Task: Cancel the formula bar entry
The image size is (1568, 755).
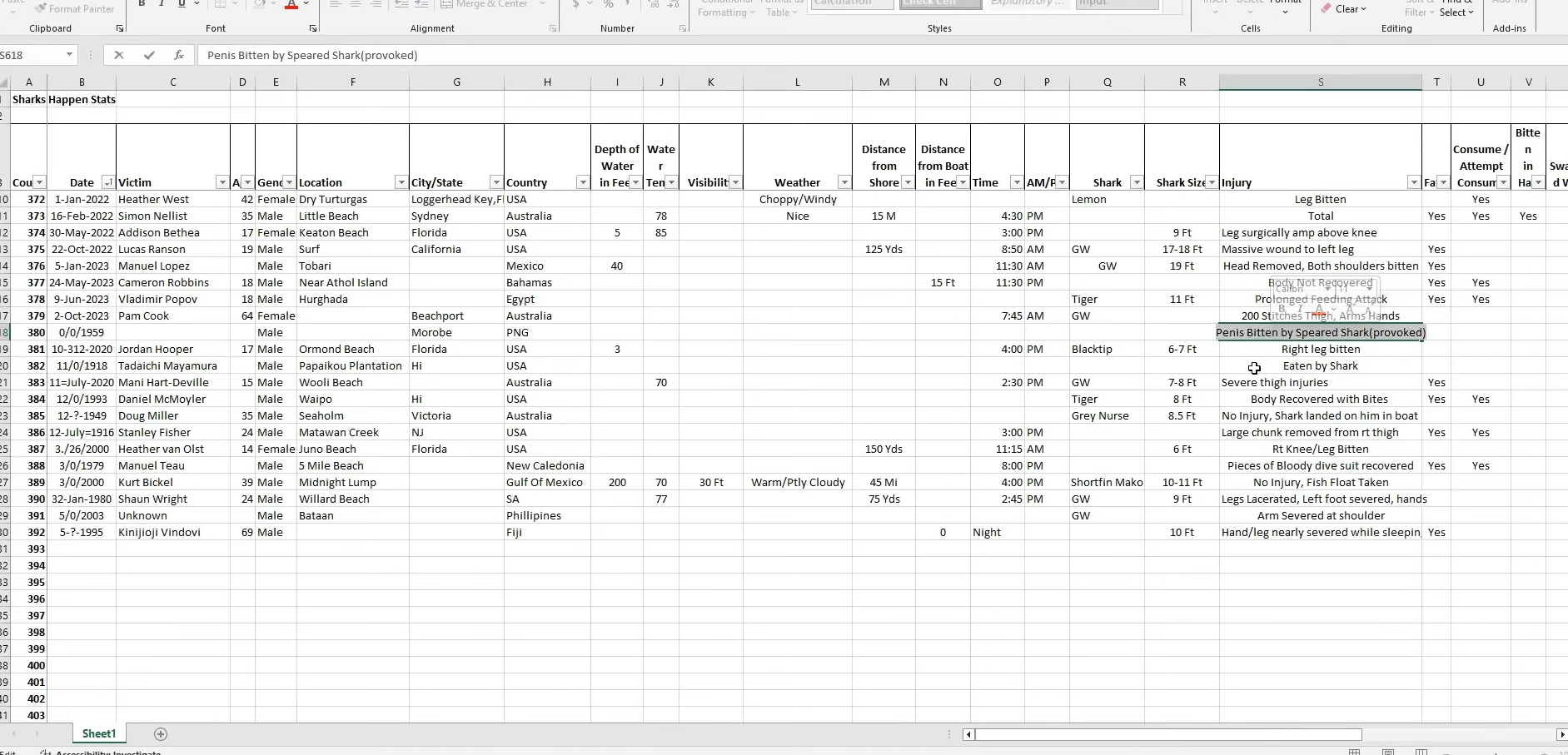Action: pyautogui.click(x=119, y=55)
